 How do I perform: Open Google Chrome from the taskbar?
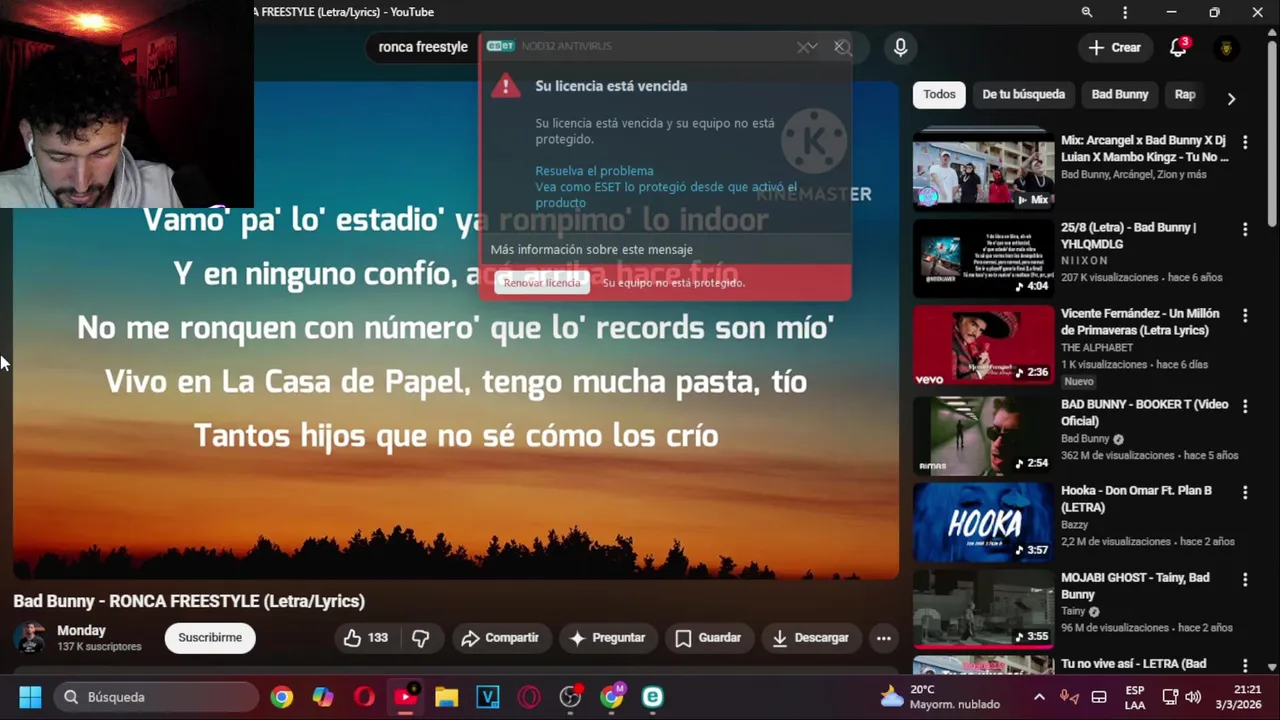pos(282,697)
